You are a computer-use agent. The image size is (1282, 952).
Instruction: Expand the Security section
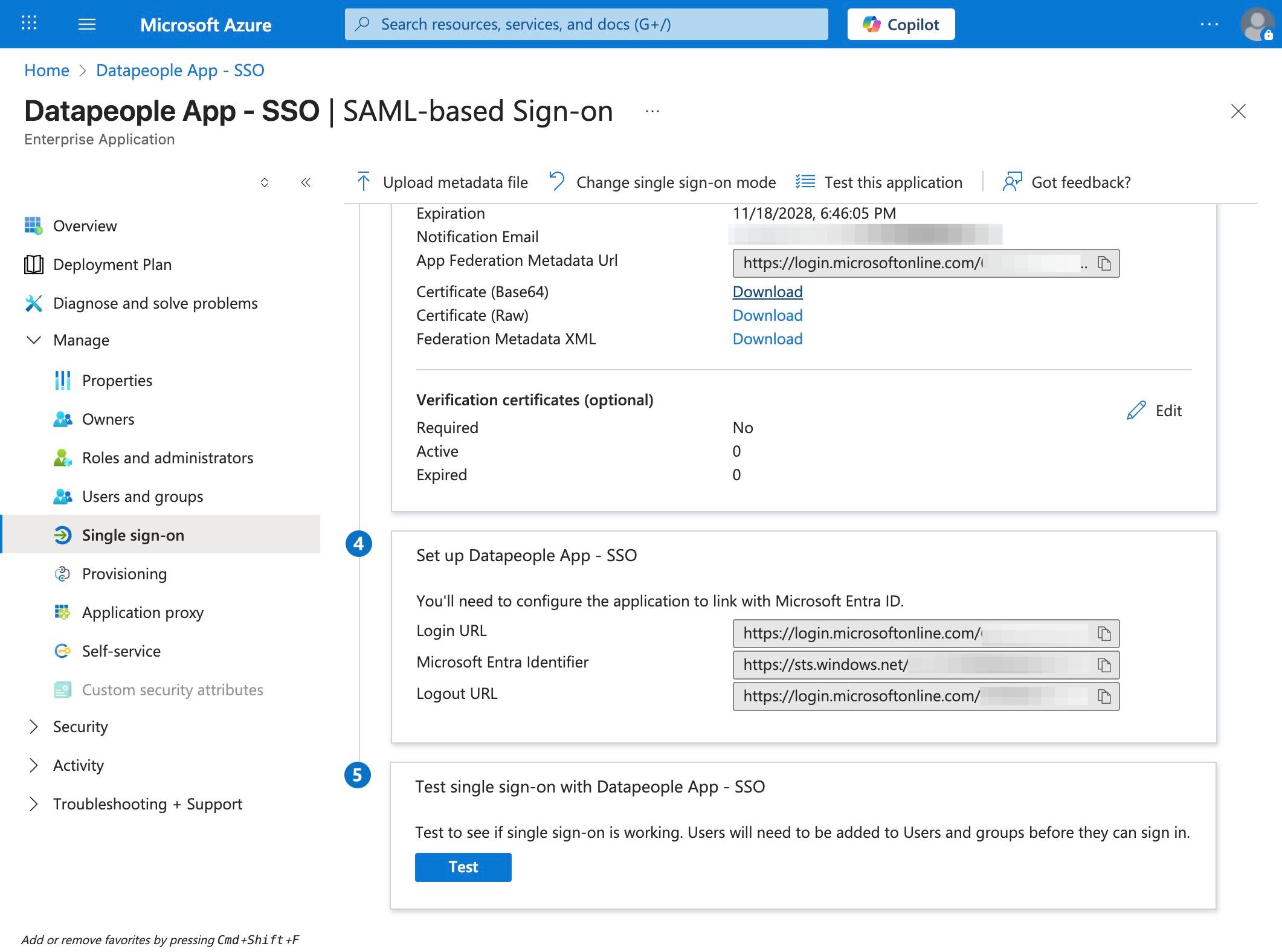coord(34,727)
